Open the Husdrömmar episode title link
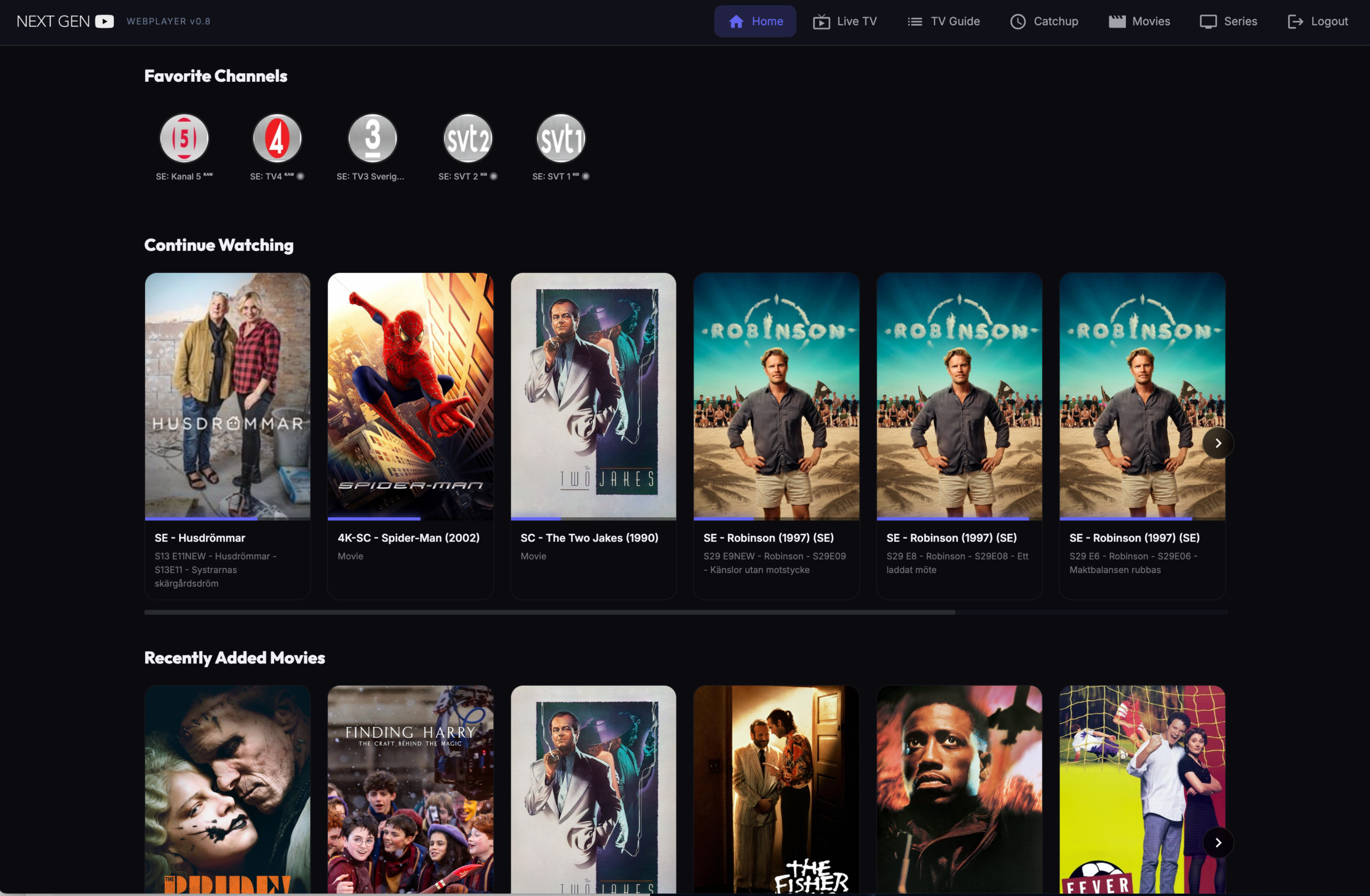Viewport: 1370px width, 896px height. [200, 538]
